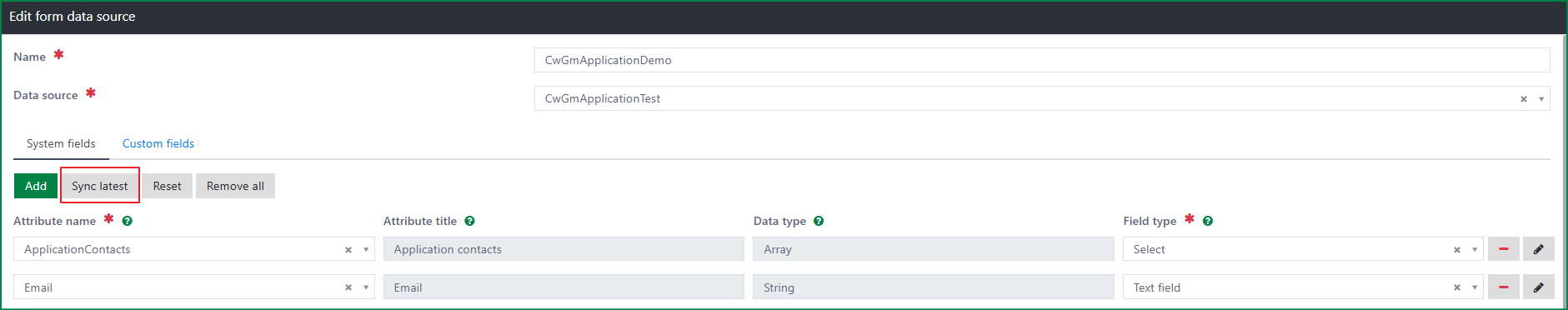Clear the ApplicationContacts attribute name selection
This screenshot has height=310, width=1568.
click(348, 250)
